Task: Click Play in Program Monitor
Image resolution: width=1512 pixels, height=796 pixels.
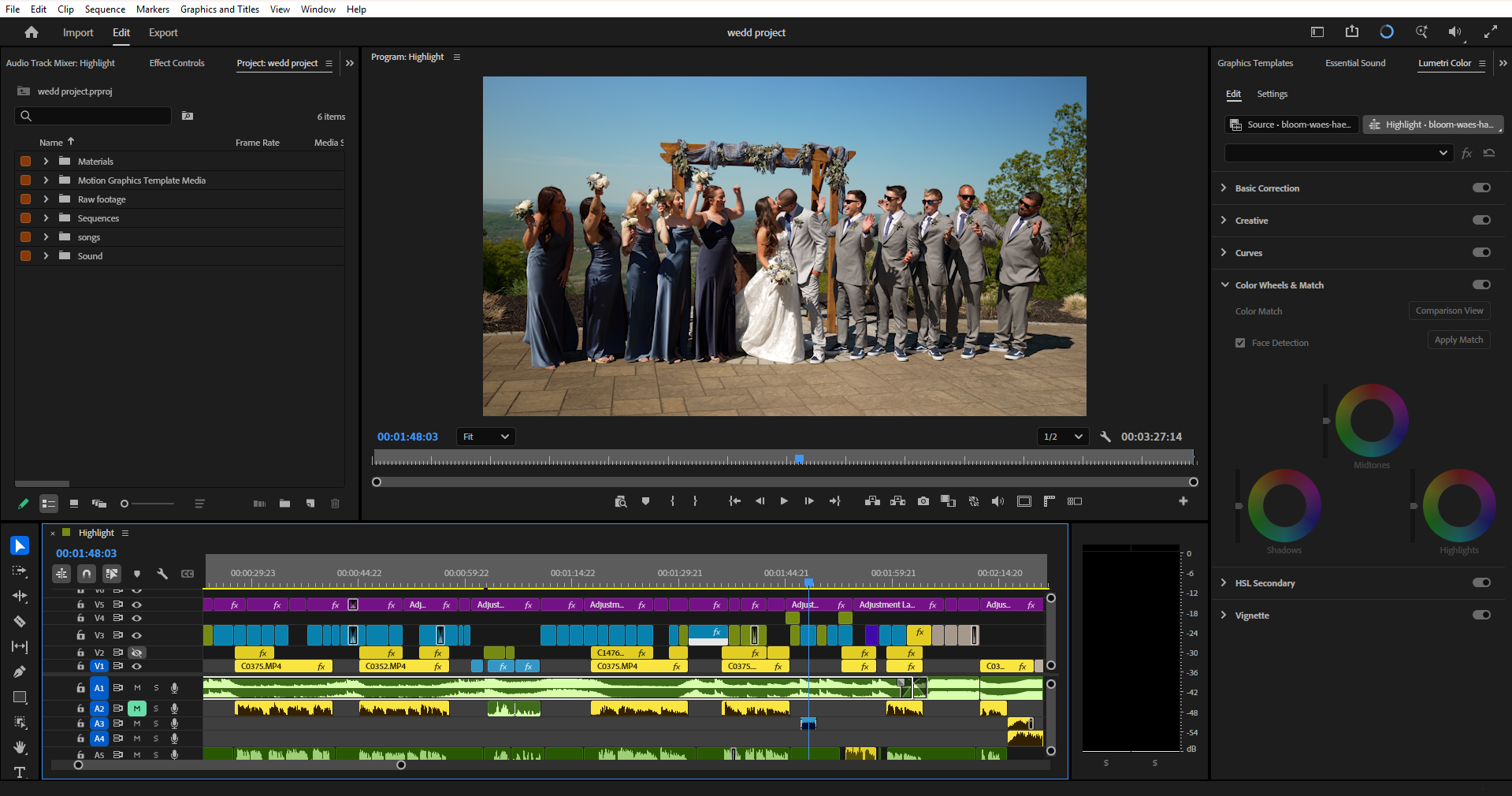Action: point(784,501)
